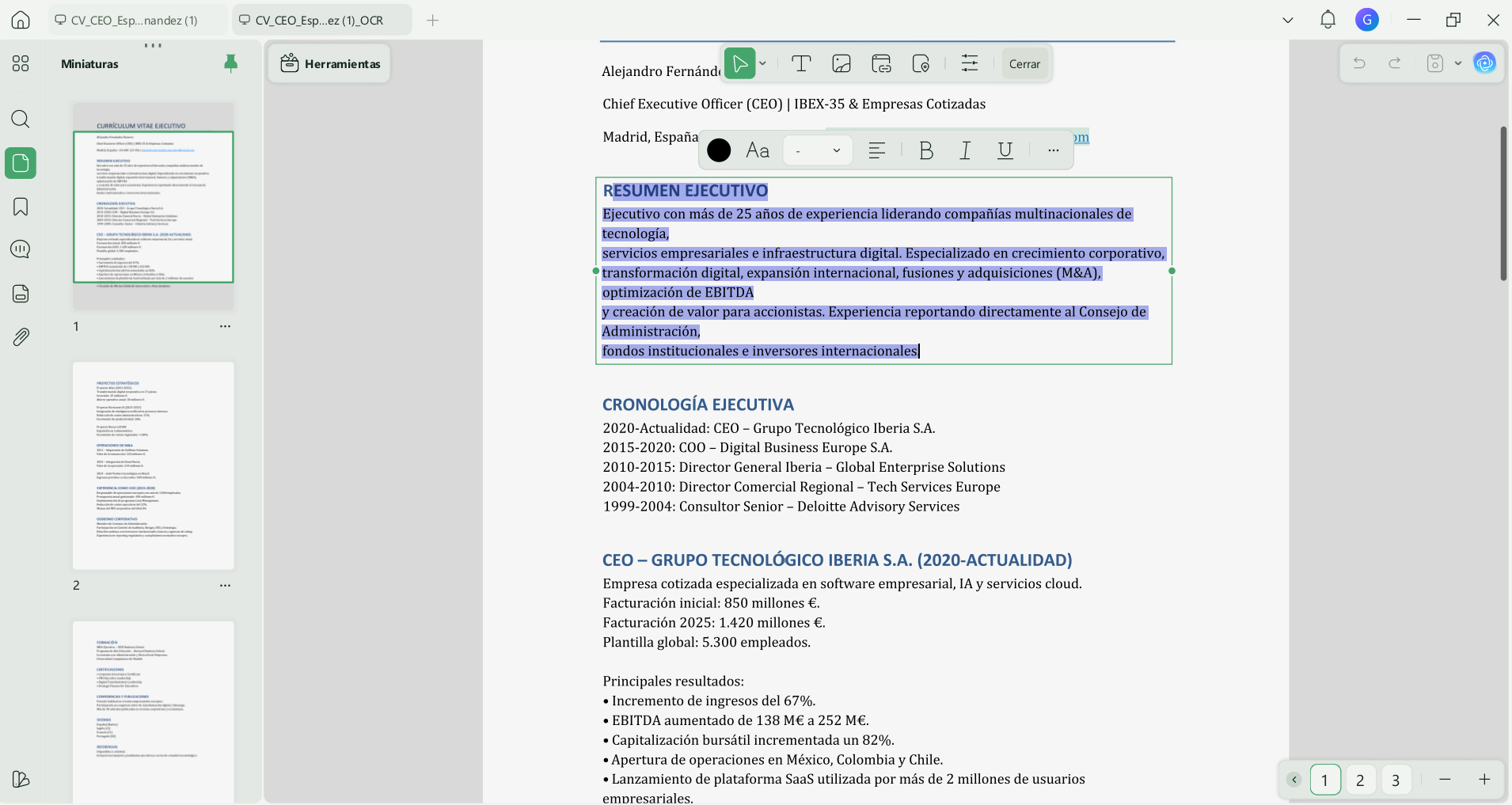
Task: Click the document vertical scrollbar
Action: pos(1503,203)
